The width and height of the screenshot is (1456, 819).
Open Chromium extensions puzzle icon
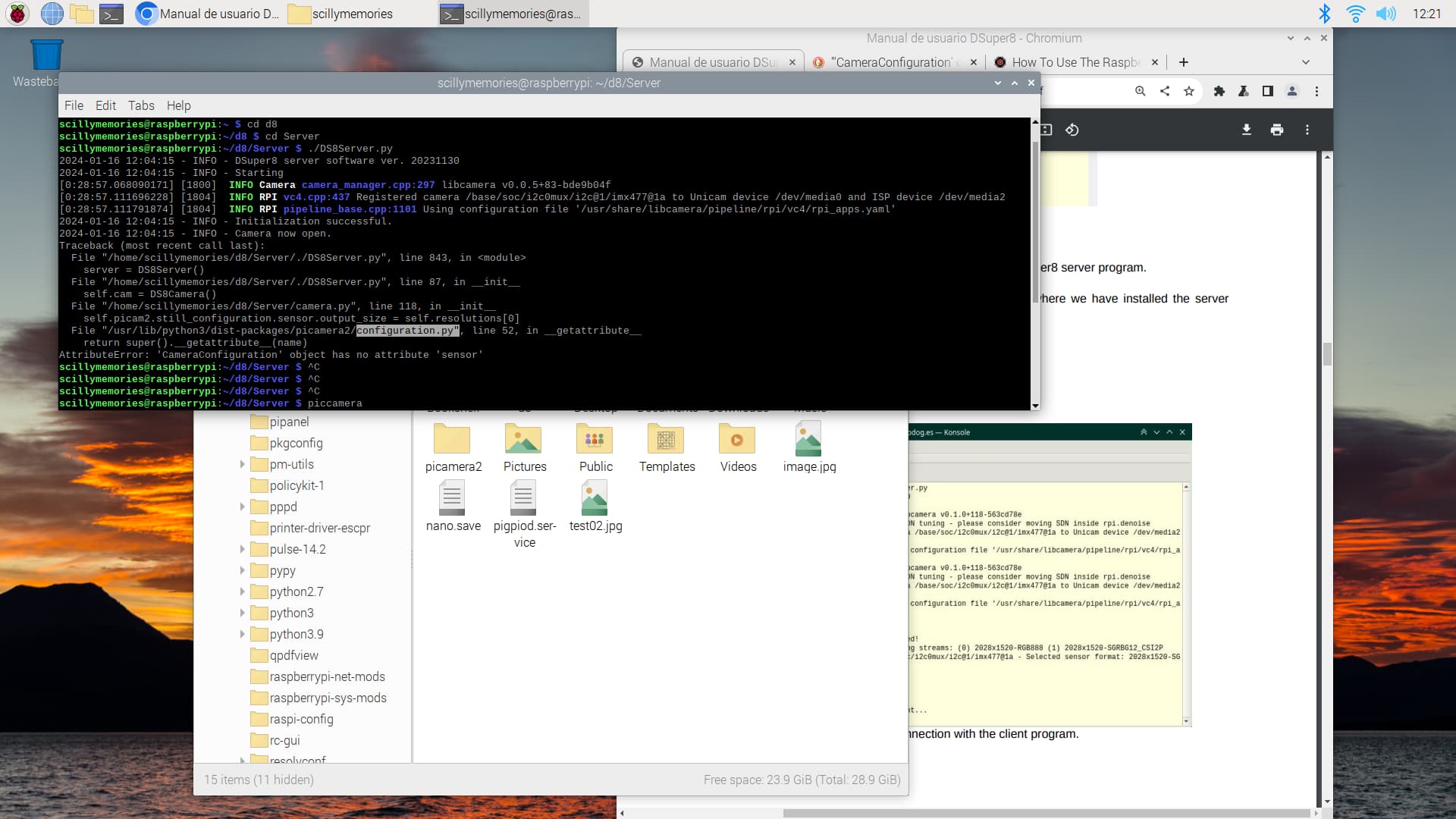[1219, 91]
